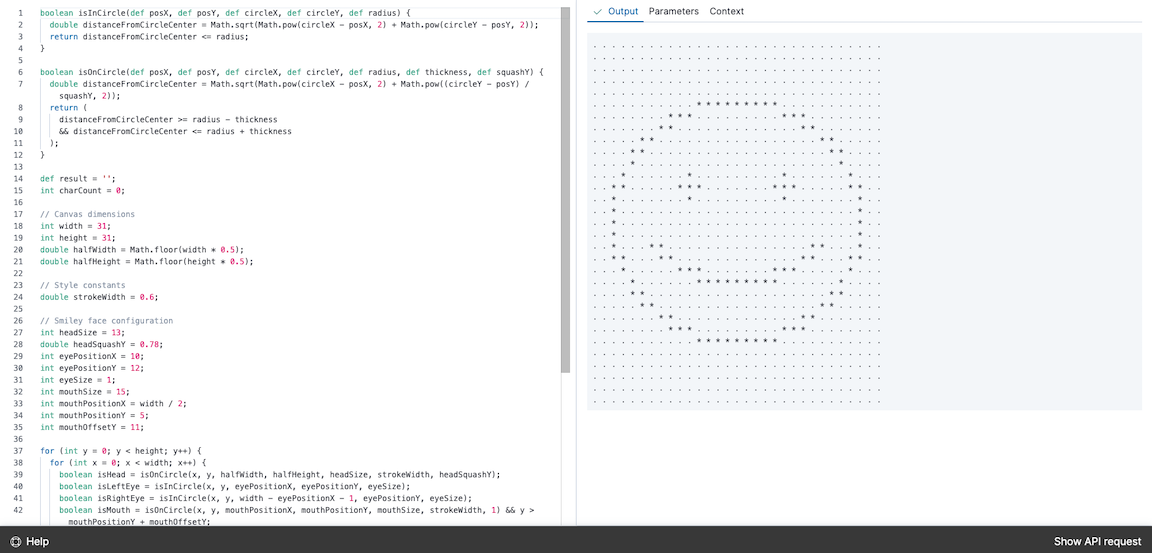Image resolution: width=1152 pixels, height=553 pixels.
Task: Open the Context tab
Action: pos(726,11)
